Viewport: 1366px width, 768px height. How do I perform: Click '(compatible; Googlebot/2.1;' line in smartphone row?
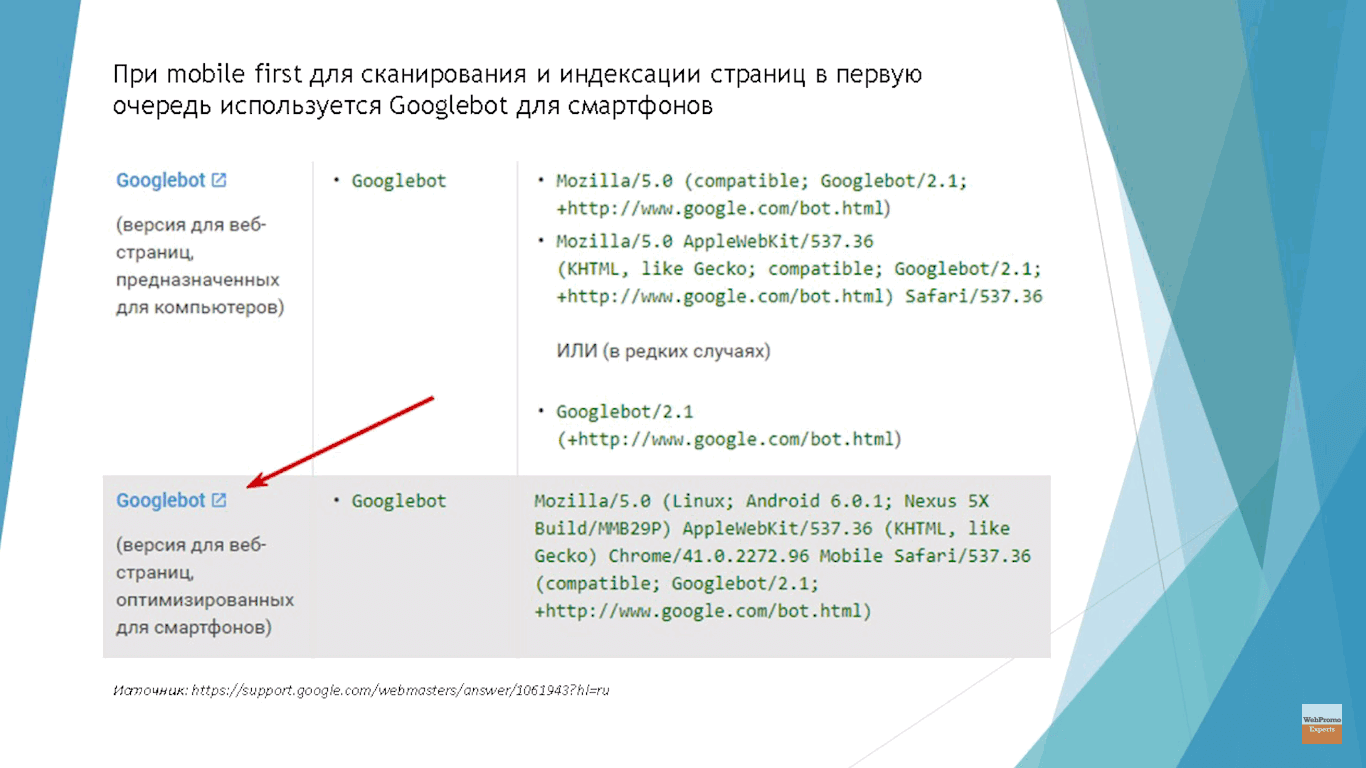(x=677, y=584)
